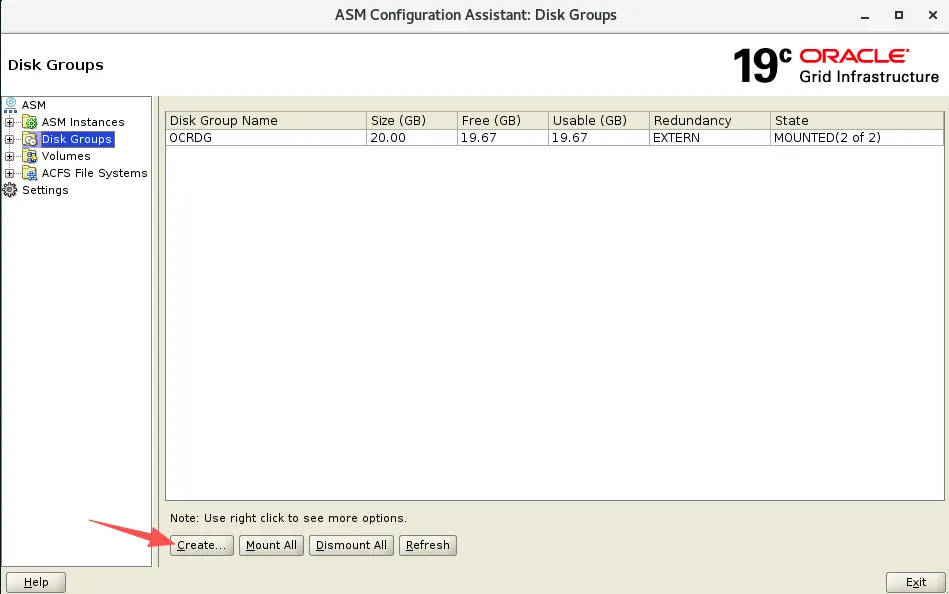The height and width of the screenshot is (594, 949).
Task: Sort by the Size (GB) column header
Action: click(412, 120)
